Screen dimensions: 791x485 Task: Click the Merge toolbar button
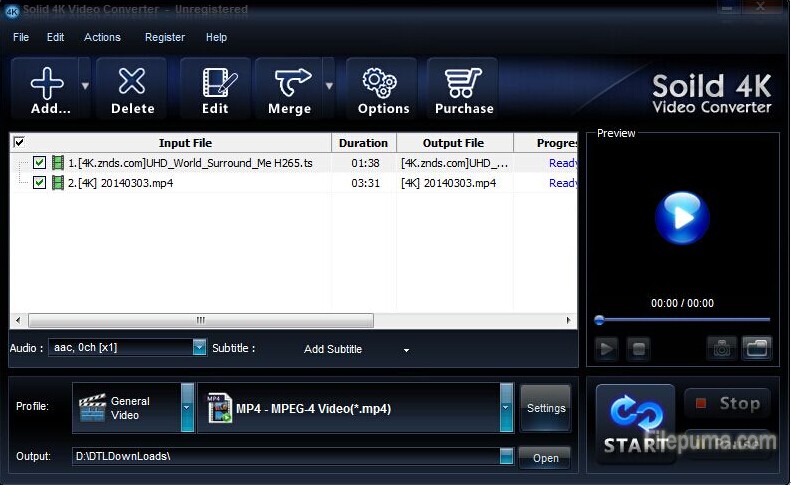tap(290, 89)
